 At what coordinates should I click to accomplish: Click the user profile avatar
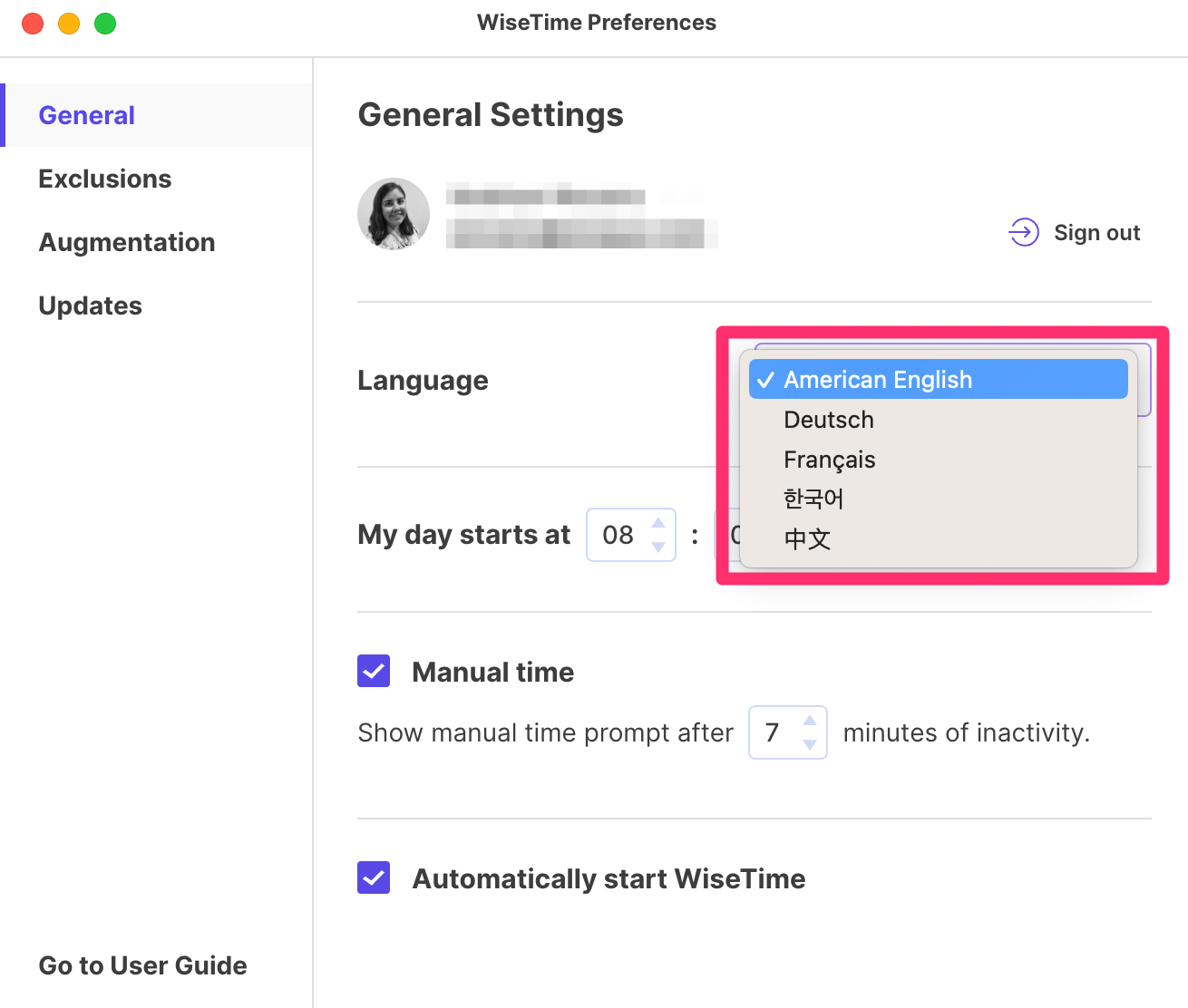click(394, 214)
